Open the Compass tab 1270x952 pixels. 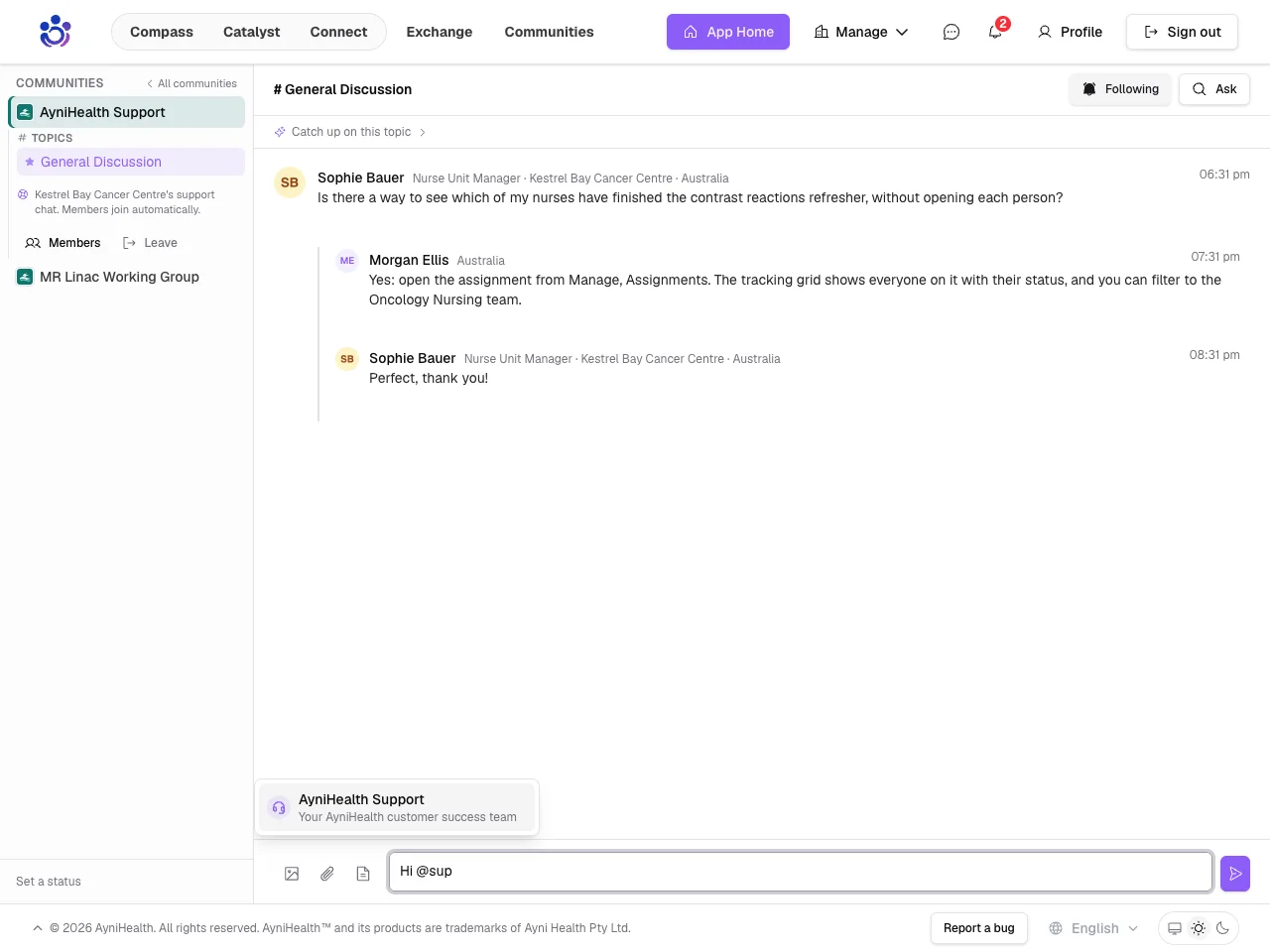click(x=162, y=32)
